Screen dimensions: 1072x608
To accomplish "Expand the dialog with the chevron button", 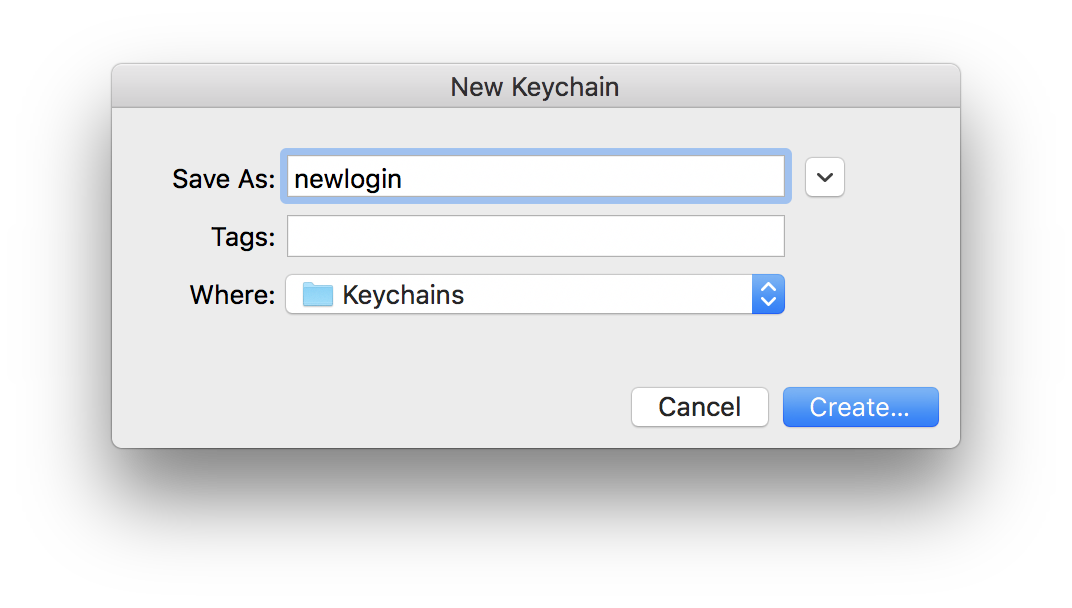I will (824, 177).
